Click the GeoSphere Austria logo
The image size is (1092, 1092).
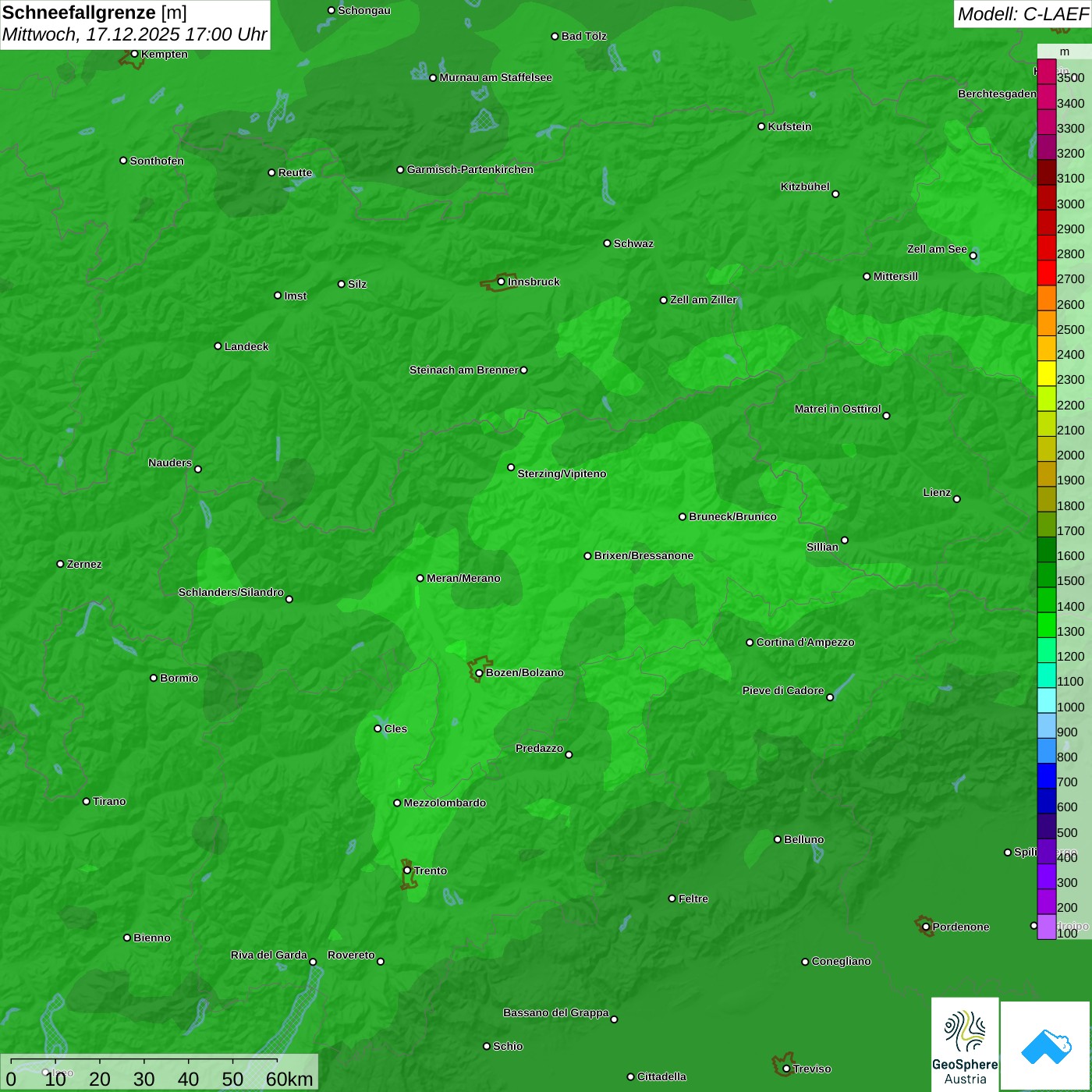coord(965,1045)
